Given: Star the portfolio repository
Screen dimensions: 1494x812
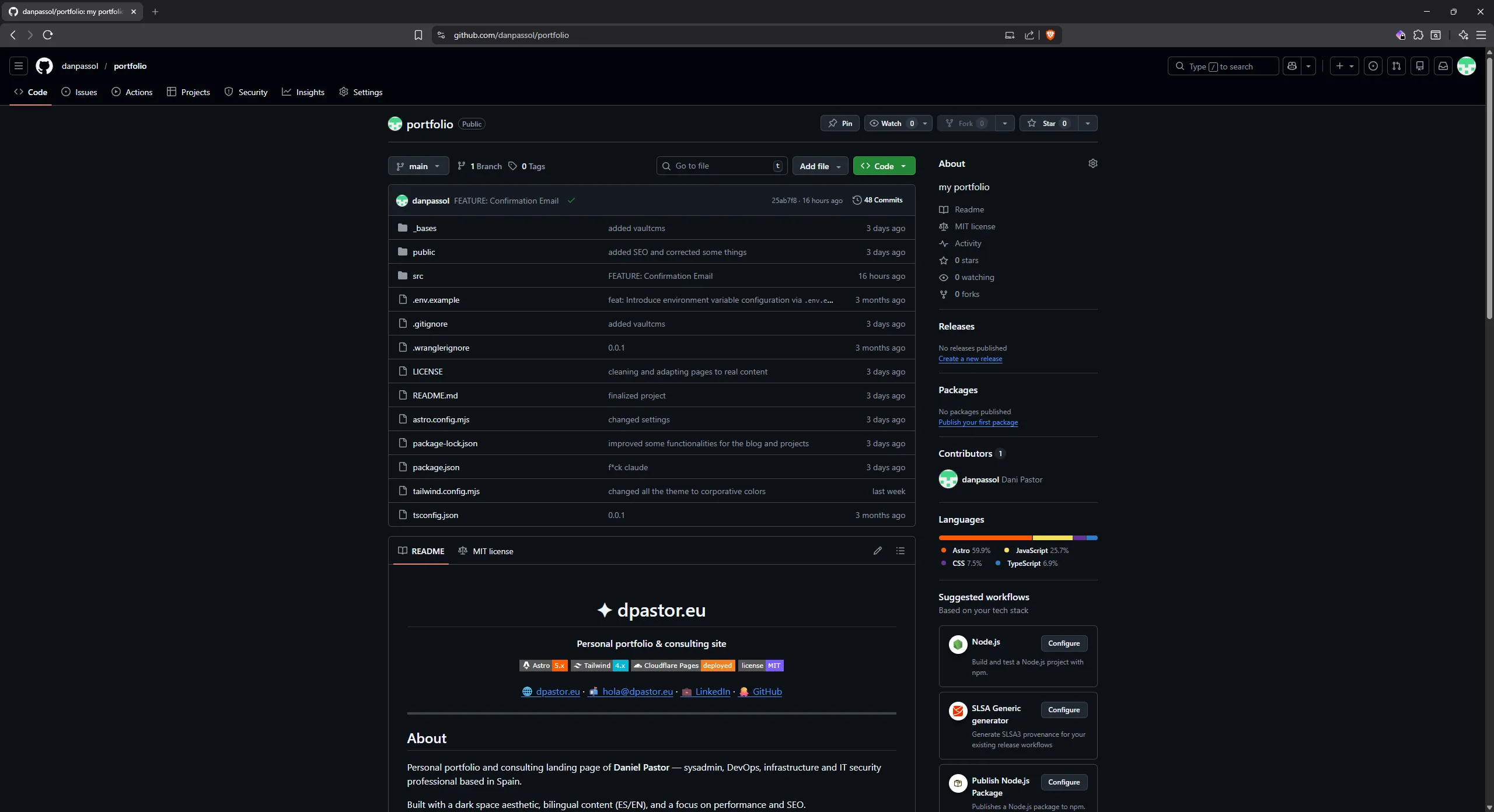Looking at the screenshot, I should 1048,123.
